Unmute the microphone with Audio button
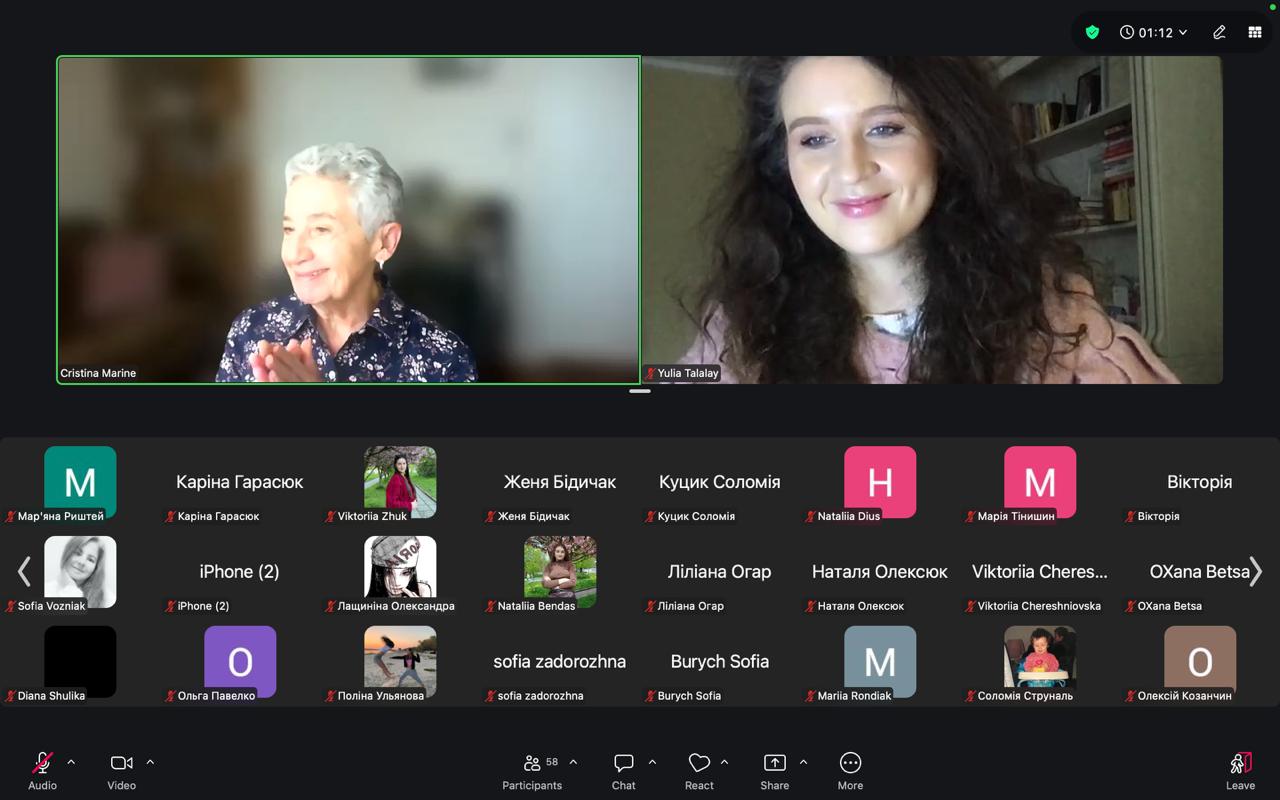1280x800 pixels. click(x=42, y=764)
